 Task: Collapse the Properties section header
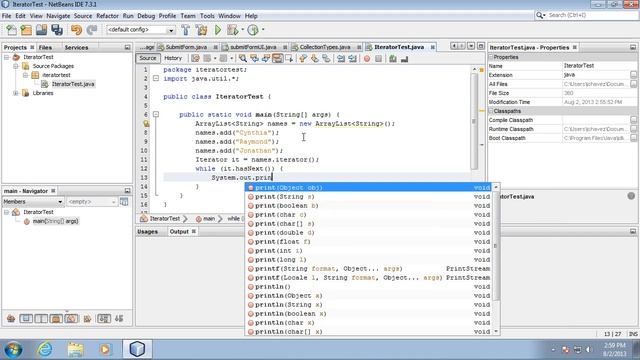pyautogui.click(x=491, y=57)
